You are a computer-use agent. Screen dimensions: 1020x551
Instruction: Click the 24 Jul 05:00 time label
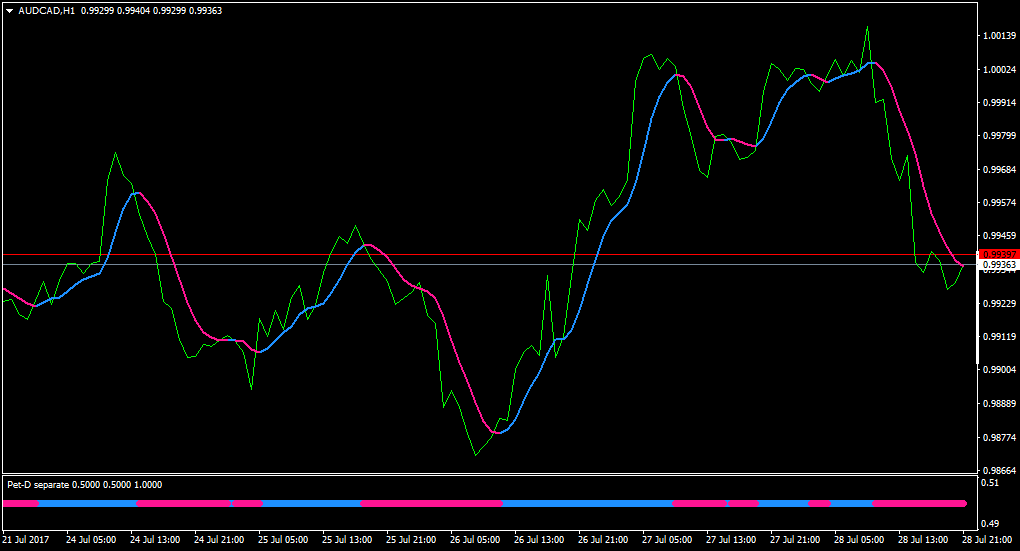click(x=91, y=540)
